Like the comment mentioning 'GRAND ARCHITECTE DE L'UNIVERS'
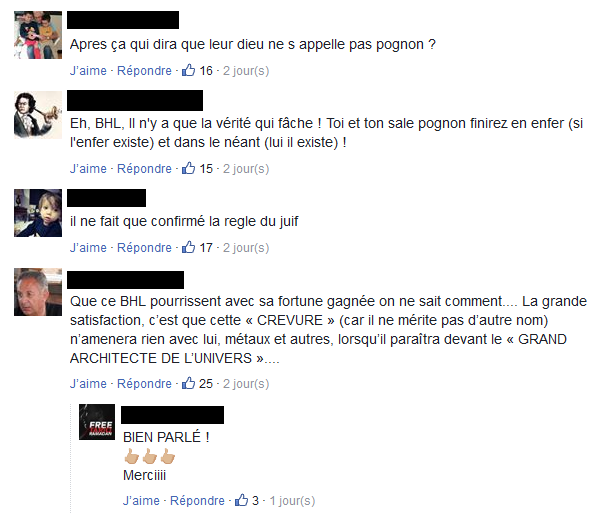613x513 pixels. tap(88, 384)
